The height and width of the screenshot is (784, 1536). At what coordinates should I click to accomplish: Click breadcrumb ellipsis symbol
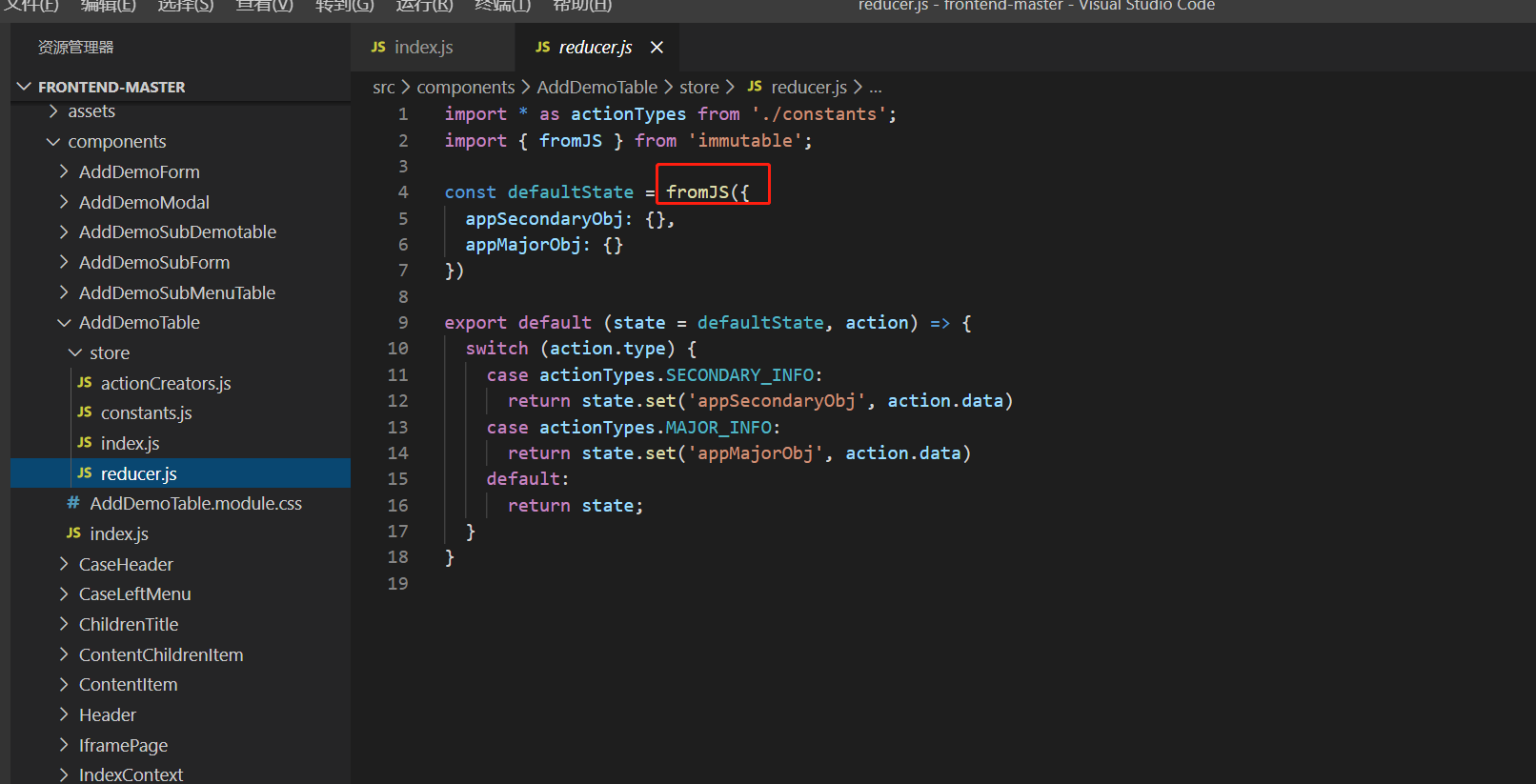[876, 88]
